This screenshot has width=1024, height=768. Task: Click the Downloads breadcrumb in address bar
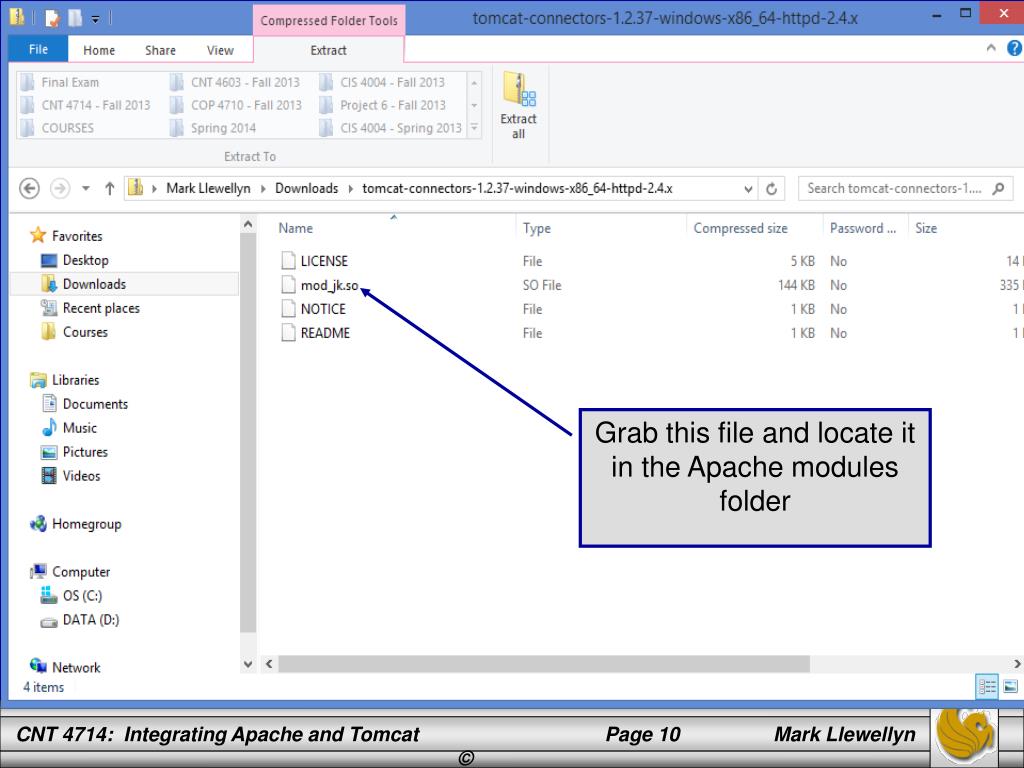(x=306, y=189)
